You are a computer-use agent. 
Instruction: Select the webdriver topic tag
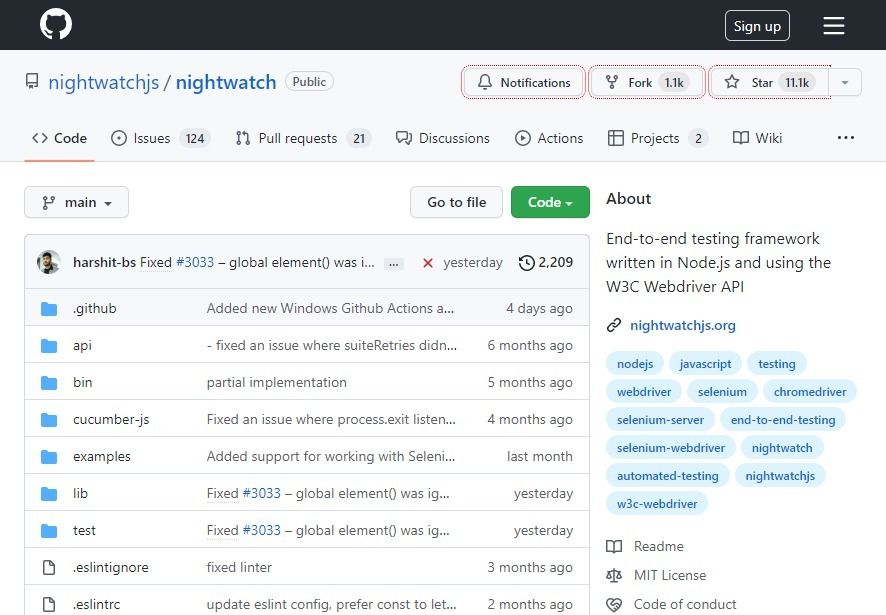tap(644, 392)
